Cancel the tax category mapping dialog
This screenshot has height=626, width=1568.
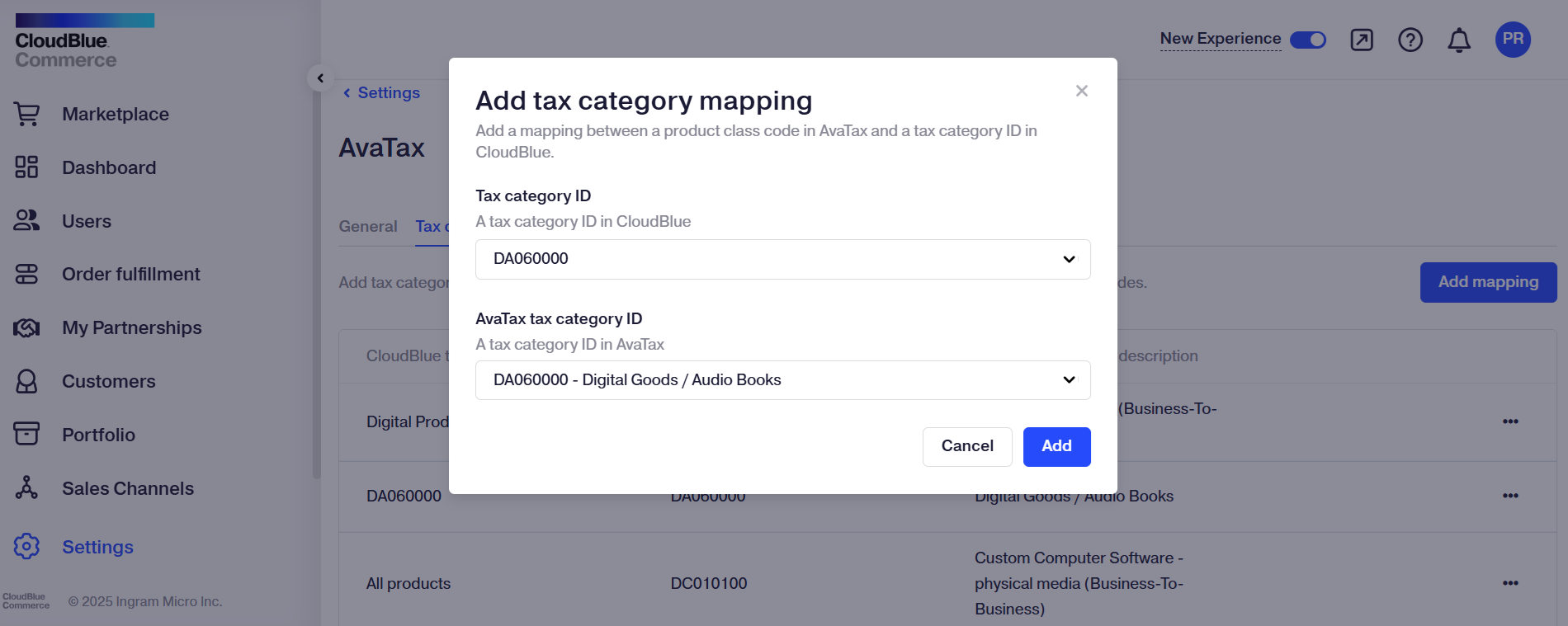967,446
